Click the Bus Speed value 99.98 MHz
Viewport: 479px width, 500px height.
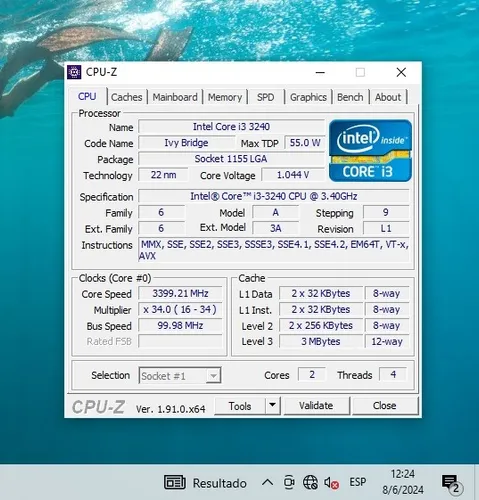tap(180, 326)
